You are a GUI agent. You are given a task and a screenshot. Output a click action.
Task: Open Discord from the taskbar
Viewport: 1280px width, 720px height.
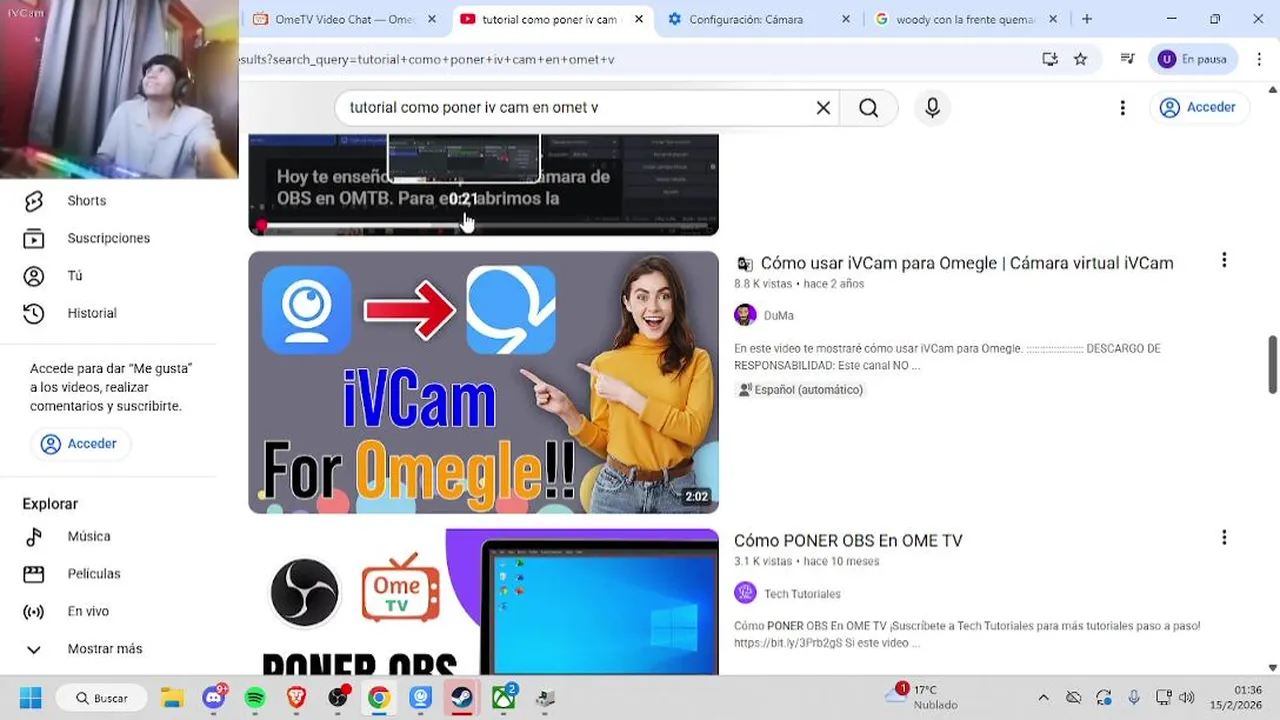pyautogui.click(x=213, y=698)
